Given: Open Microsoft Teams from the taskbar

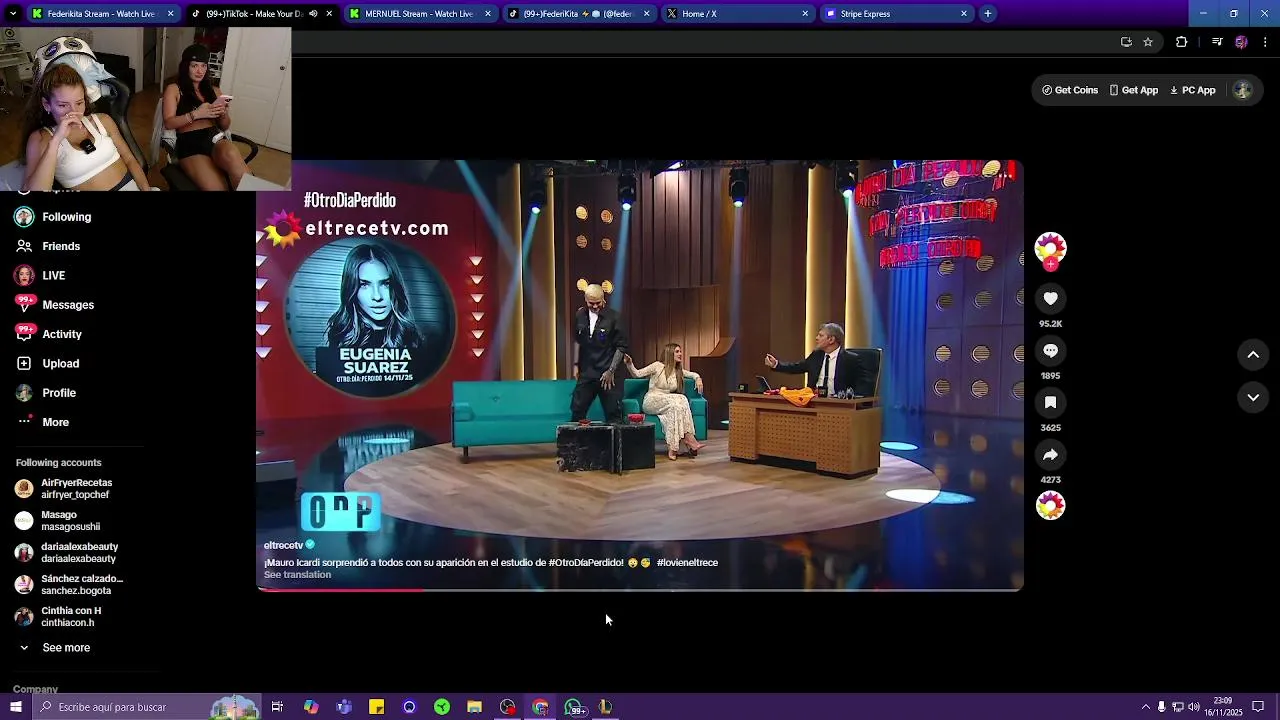Looking at the screenshot, I should (x=344, y=707).
